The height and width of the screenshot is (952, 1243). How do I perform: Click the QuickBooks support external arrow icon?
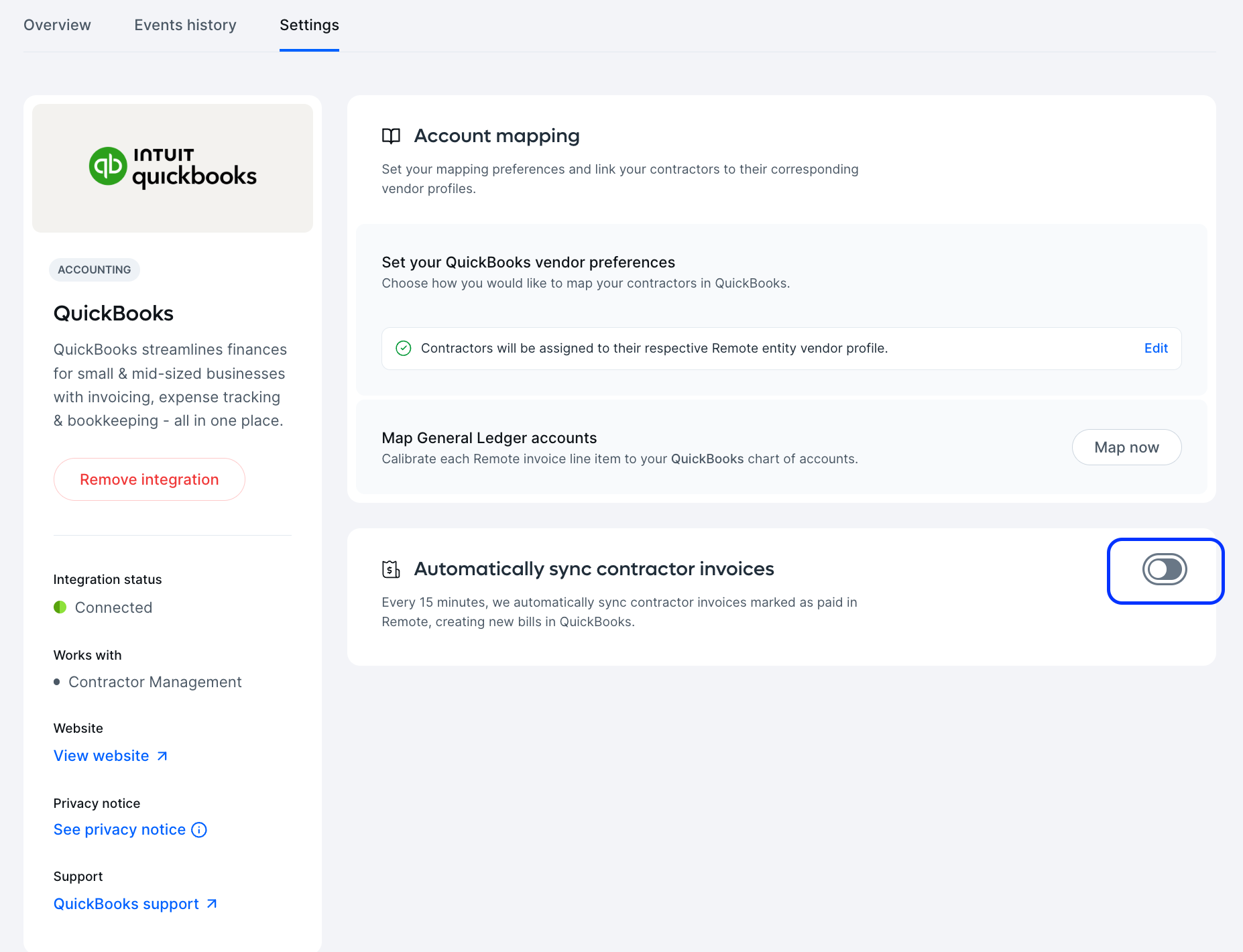coord(212,904)
